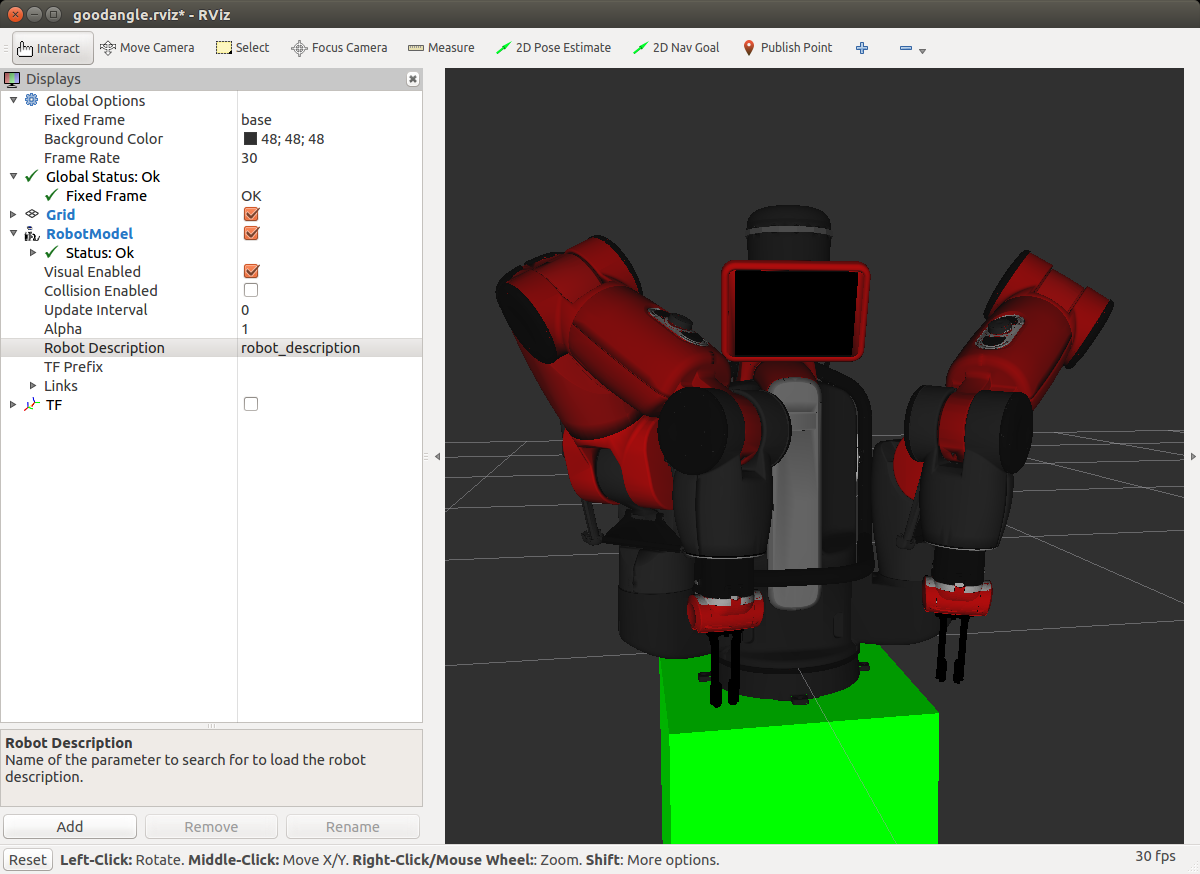Click the Add display button
Viewport: 1200px width, 874px height.
point(70,827)
